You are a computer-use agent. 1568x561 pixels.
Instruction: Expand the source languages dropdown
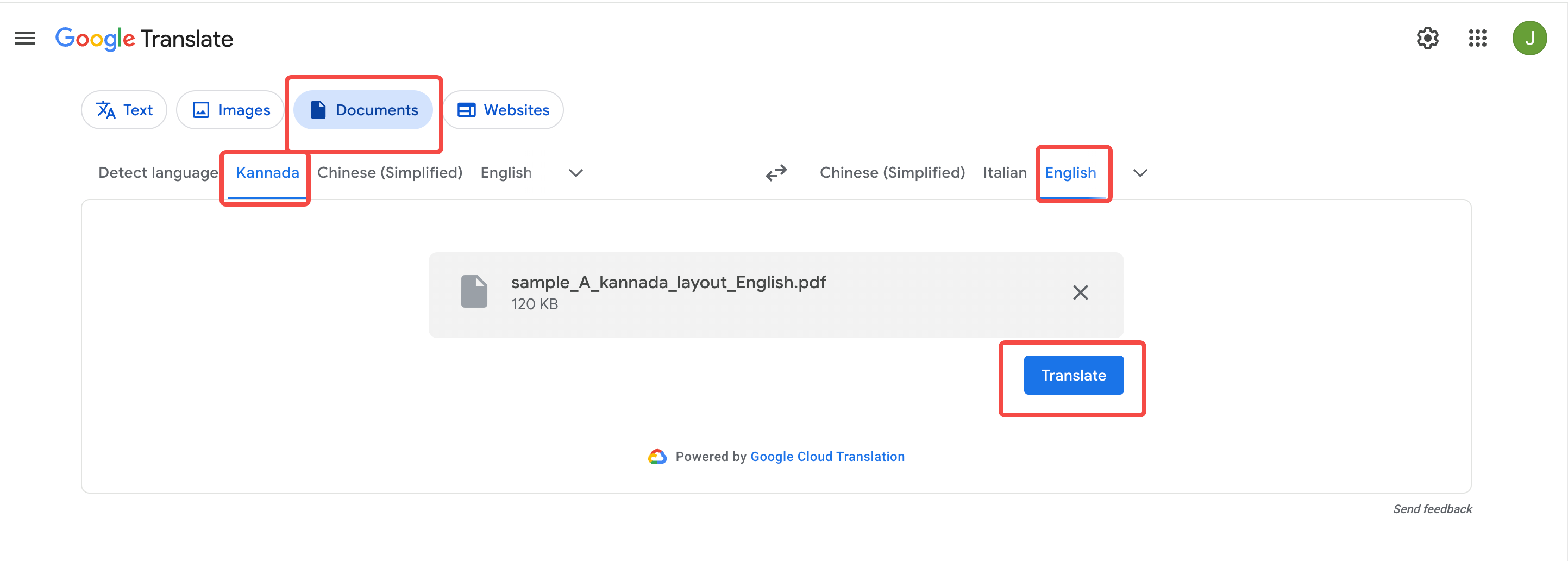point(575,173)
